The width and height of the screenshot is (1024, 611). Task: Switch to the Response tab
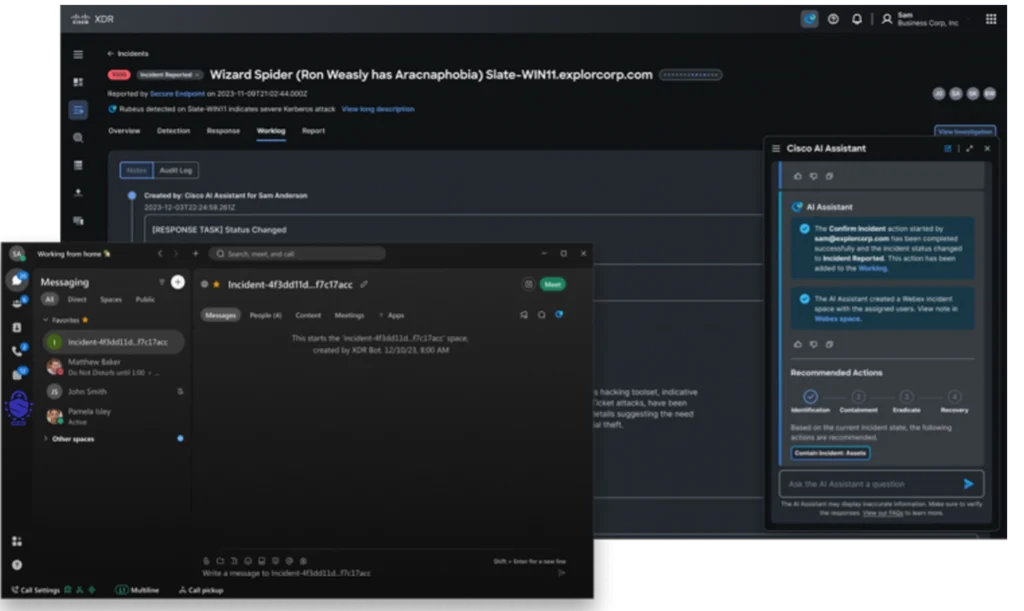(223, 131)
